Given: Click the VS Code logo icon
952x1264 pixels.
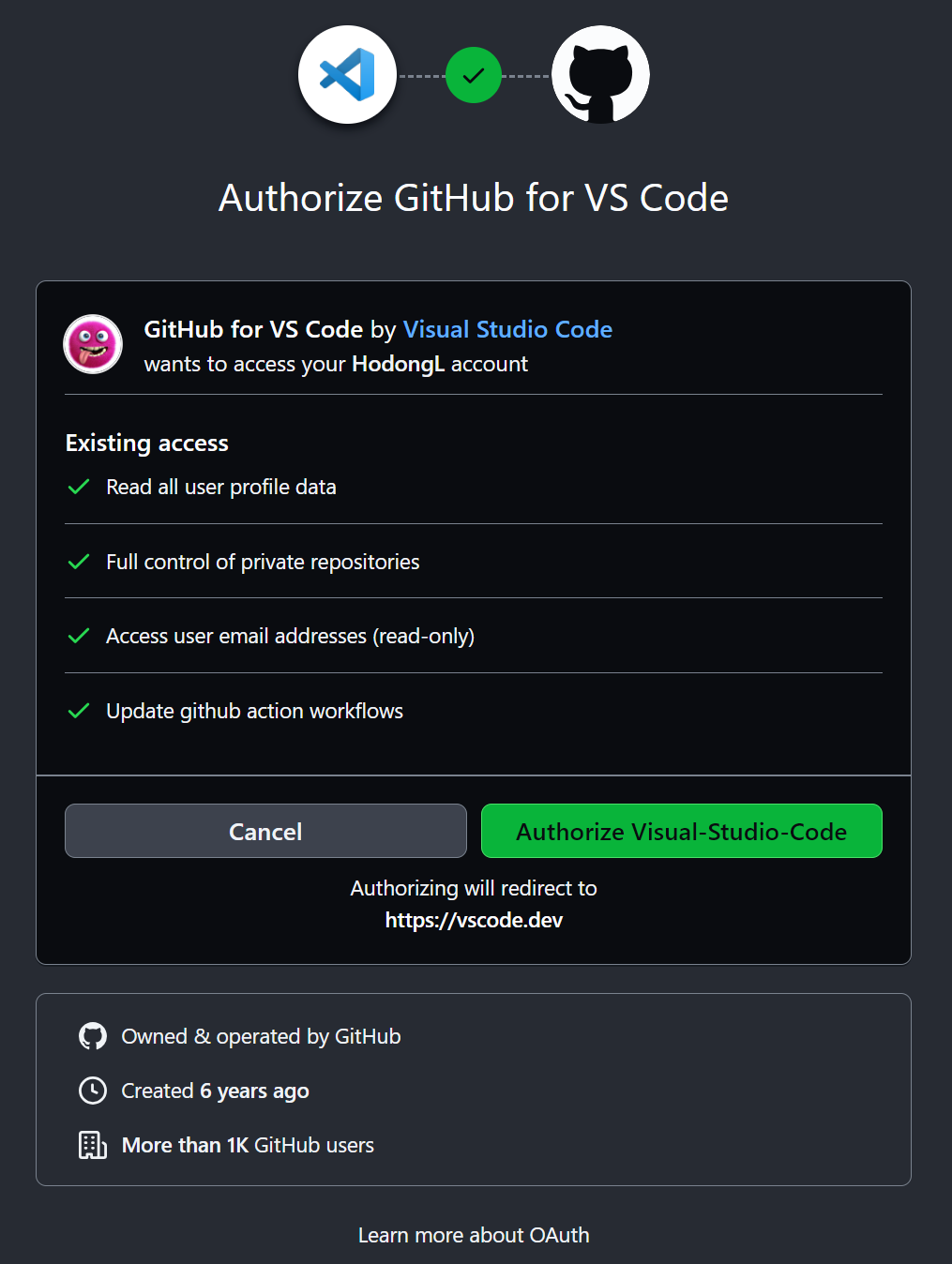Looking at the screenshot, I should click(x=347, y=74).
